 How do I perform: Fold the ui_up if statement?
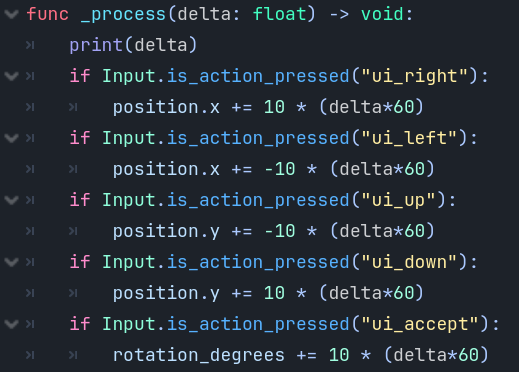12,200
